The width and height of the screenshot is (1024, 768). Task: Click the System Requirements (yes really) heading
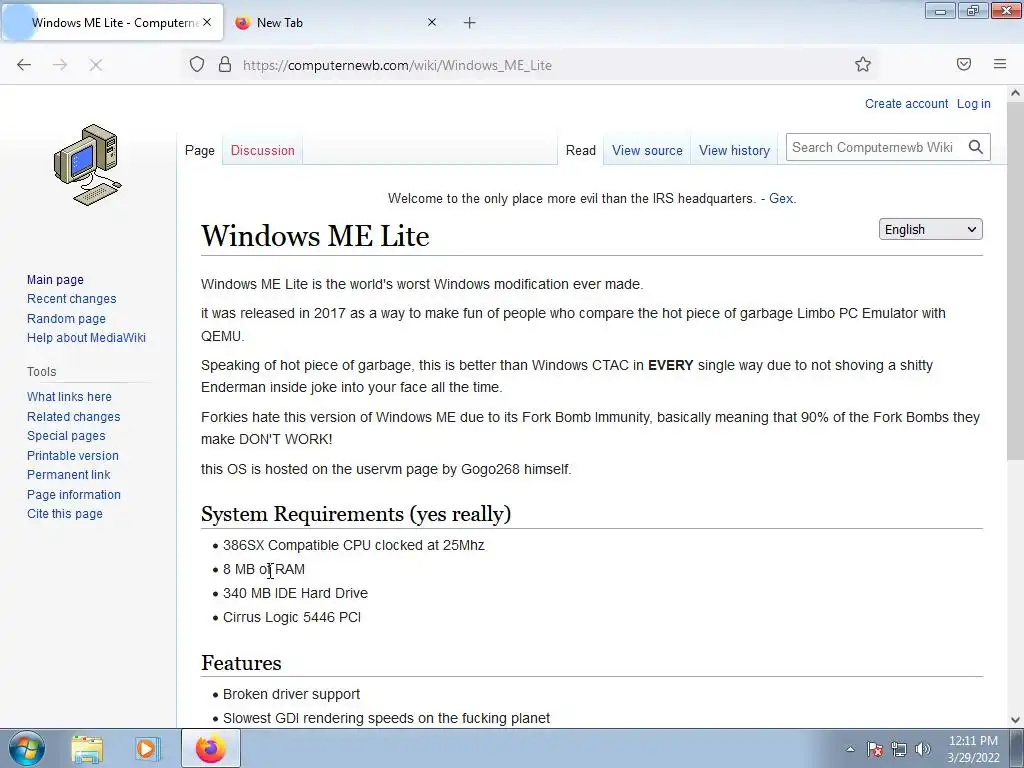pos(356,514)
